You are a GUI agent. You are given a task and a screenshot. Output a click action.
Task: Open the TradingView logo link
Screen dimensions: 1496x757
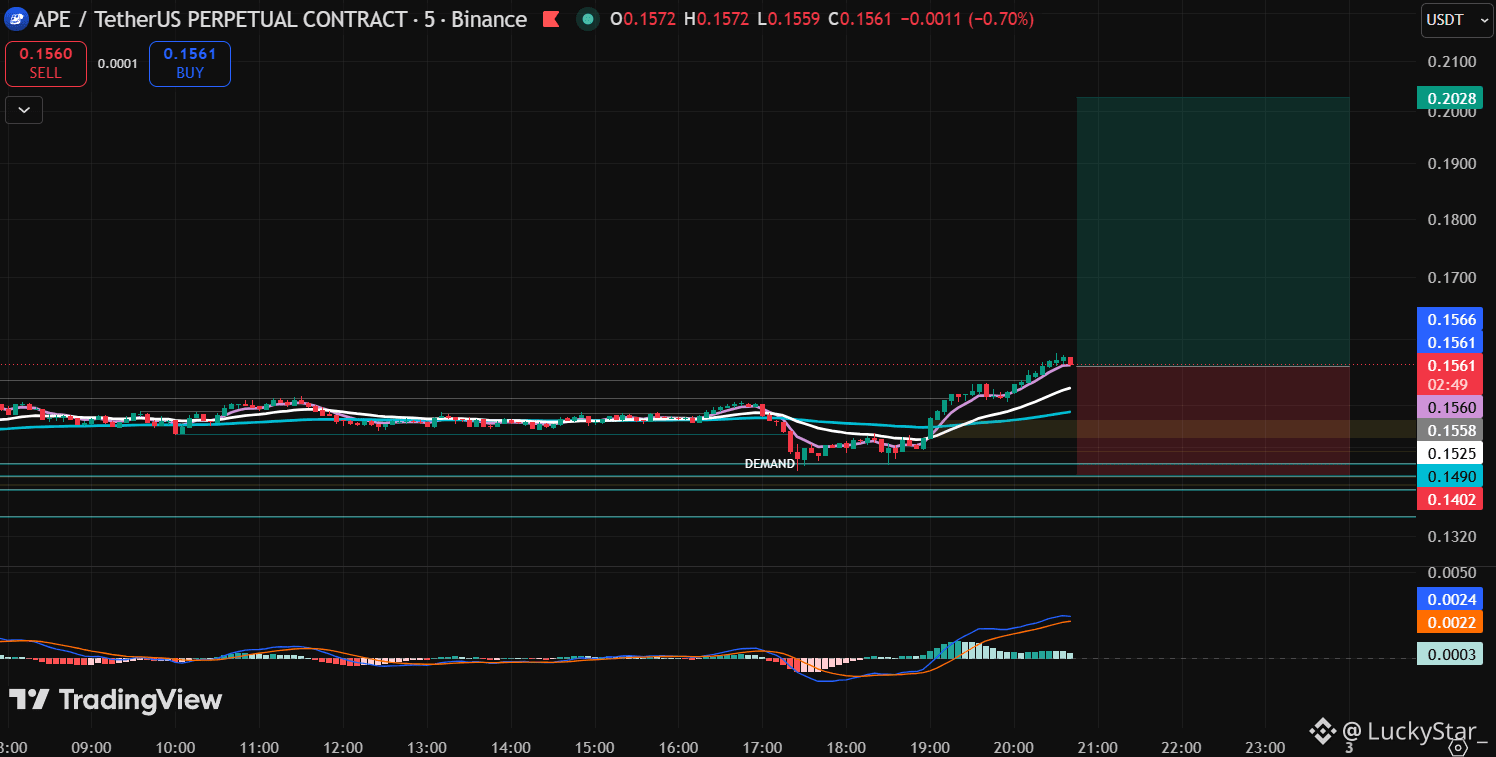coord(116,700)
